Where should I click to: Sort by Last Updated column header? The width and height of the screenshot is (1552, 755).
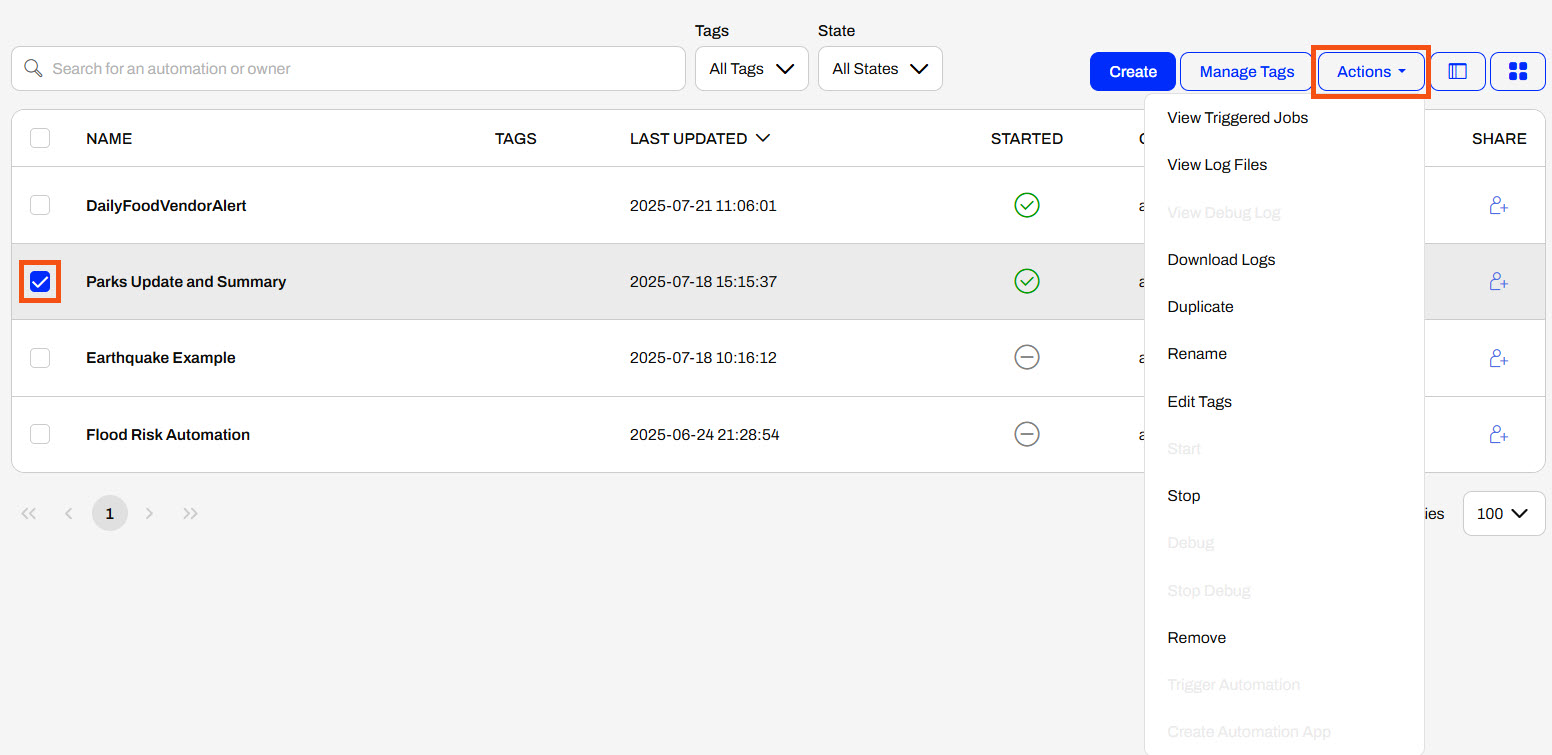(699, 138)
